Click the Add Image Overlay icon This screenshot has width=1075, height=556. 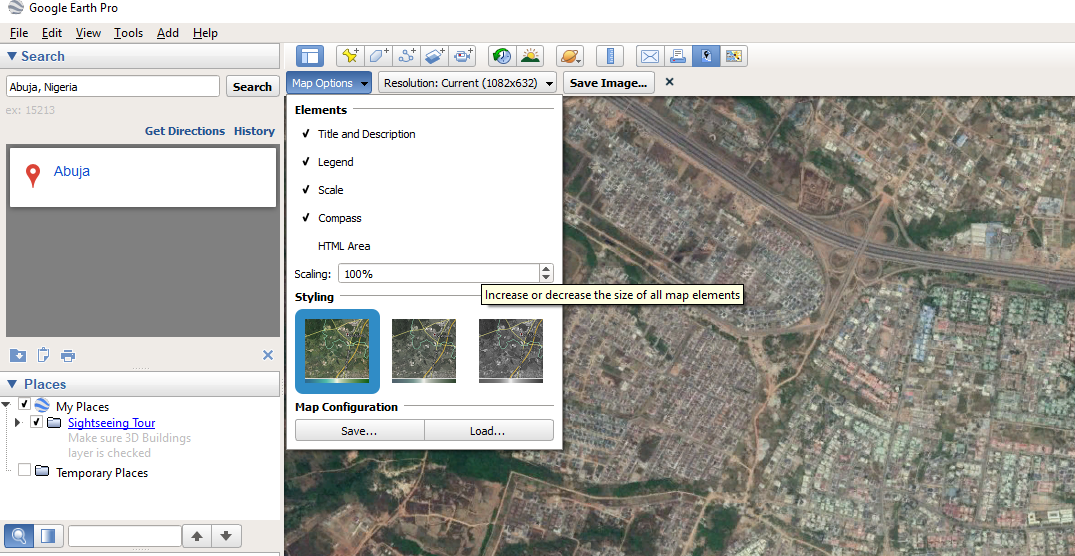click(435, 56)
